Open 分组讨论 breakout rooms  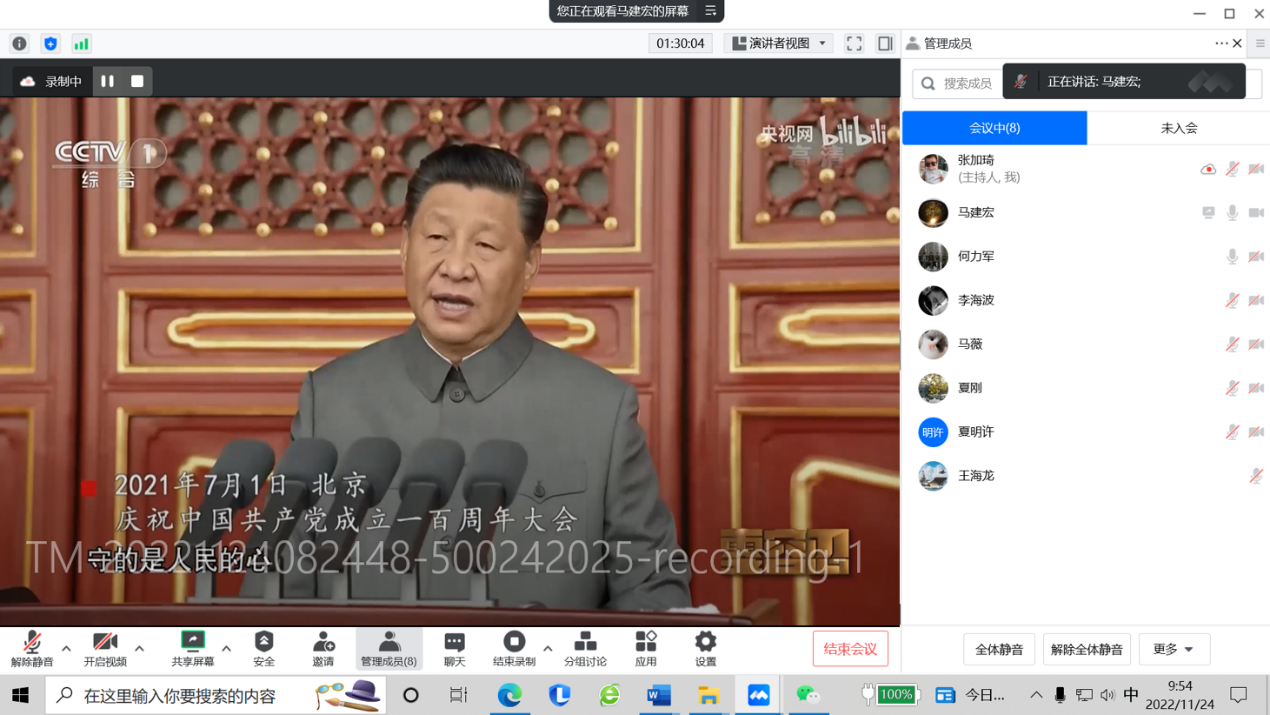[585, 648]
